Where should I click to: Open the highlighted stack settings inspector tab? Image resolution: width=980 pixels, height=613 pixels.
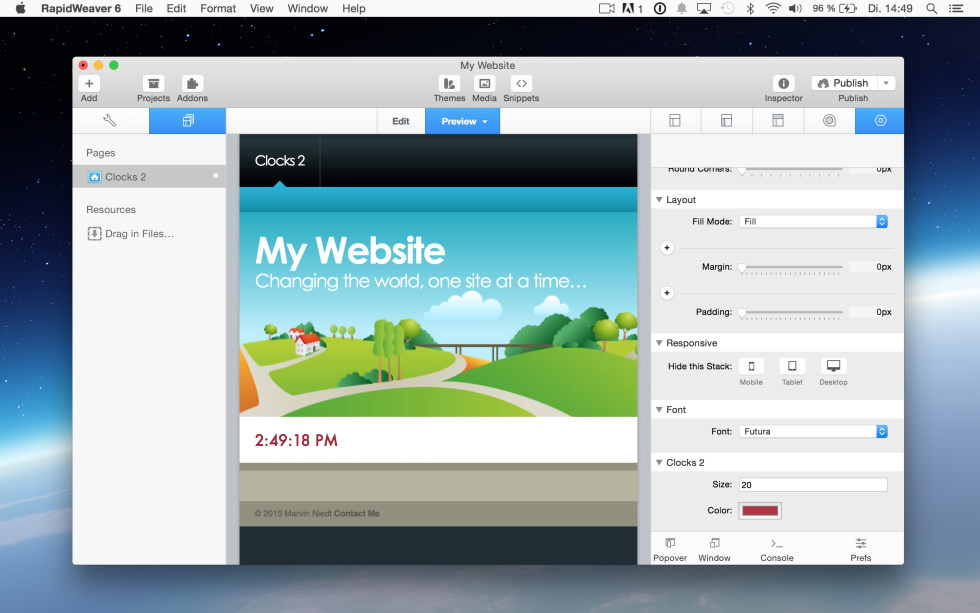[x=880, y=121]
